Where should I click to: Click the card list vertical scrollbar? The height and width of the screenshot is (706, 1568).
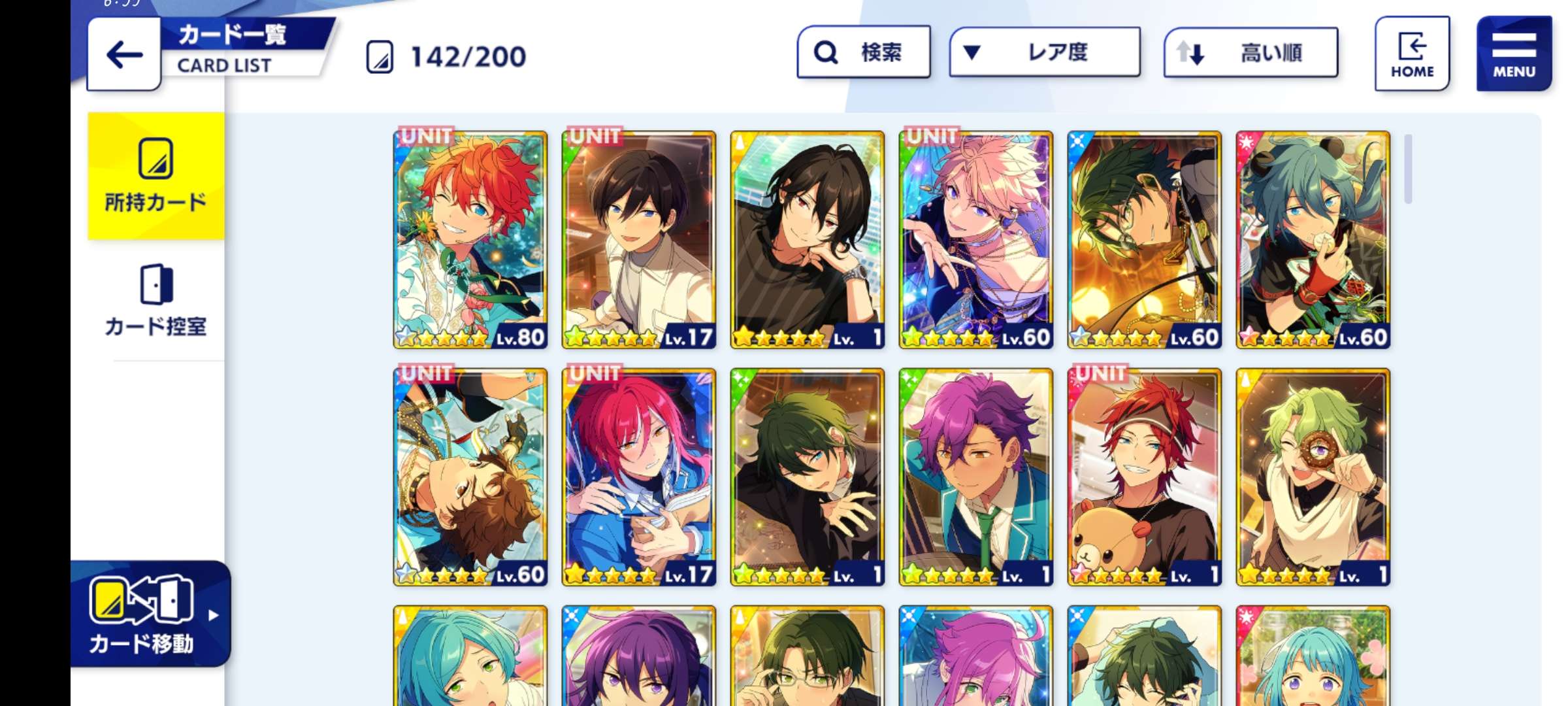coord(1408,169)
